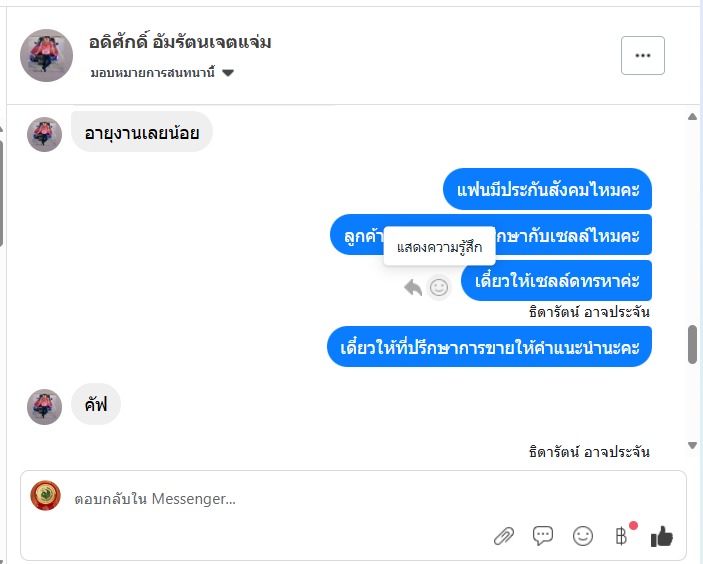Click the page avatar in the reply box
The width and height of the screenshot is (703, 564).
[x=45, y=496]
